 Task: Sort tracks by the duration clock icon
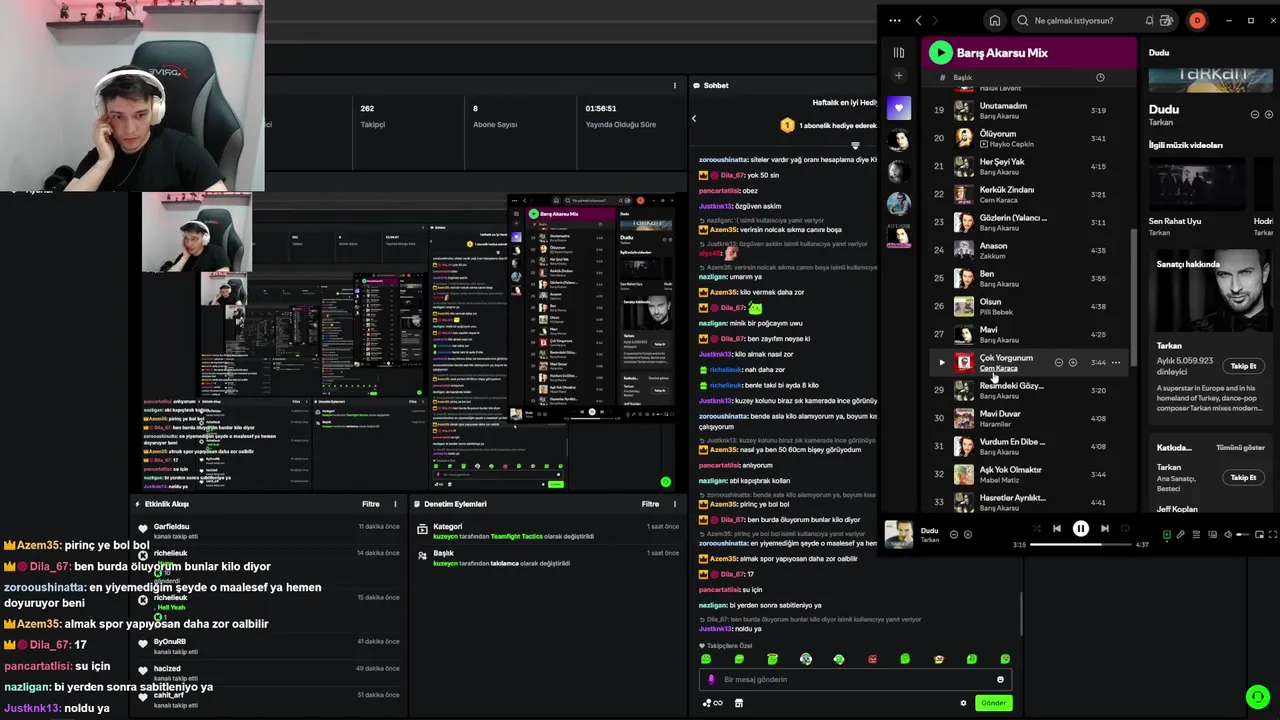point(1100,77)
